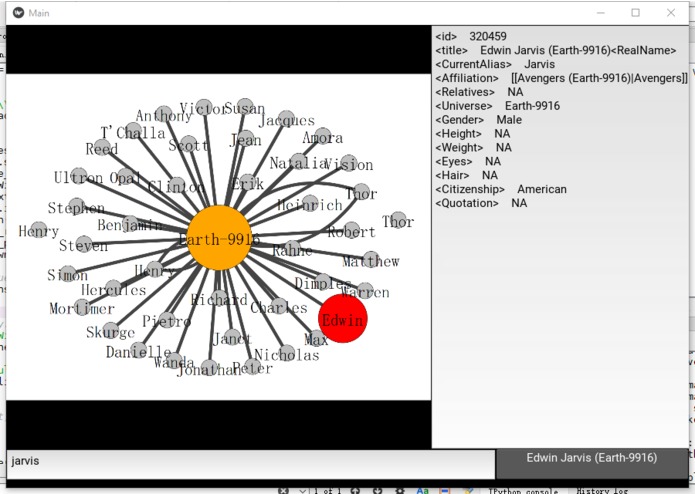Select the Richard node
695x494 pixels.
click(219, 298)
